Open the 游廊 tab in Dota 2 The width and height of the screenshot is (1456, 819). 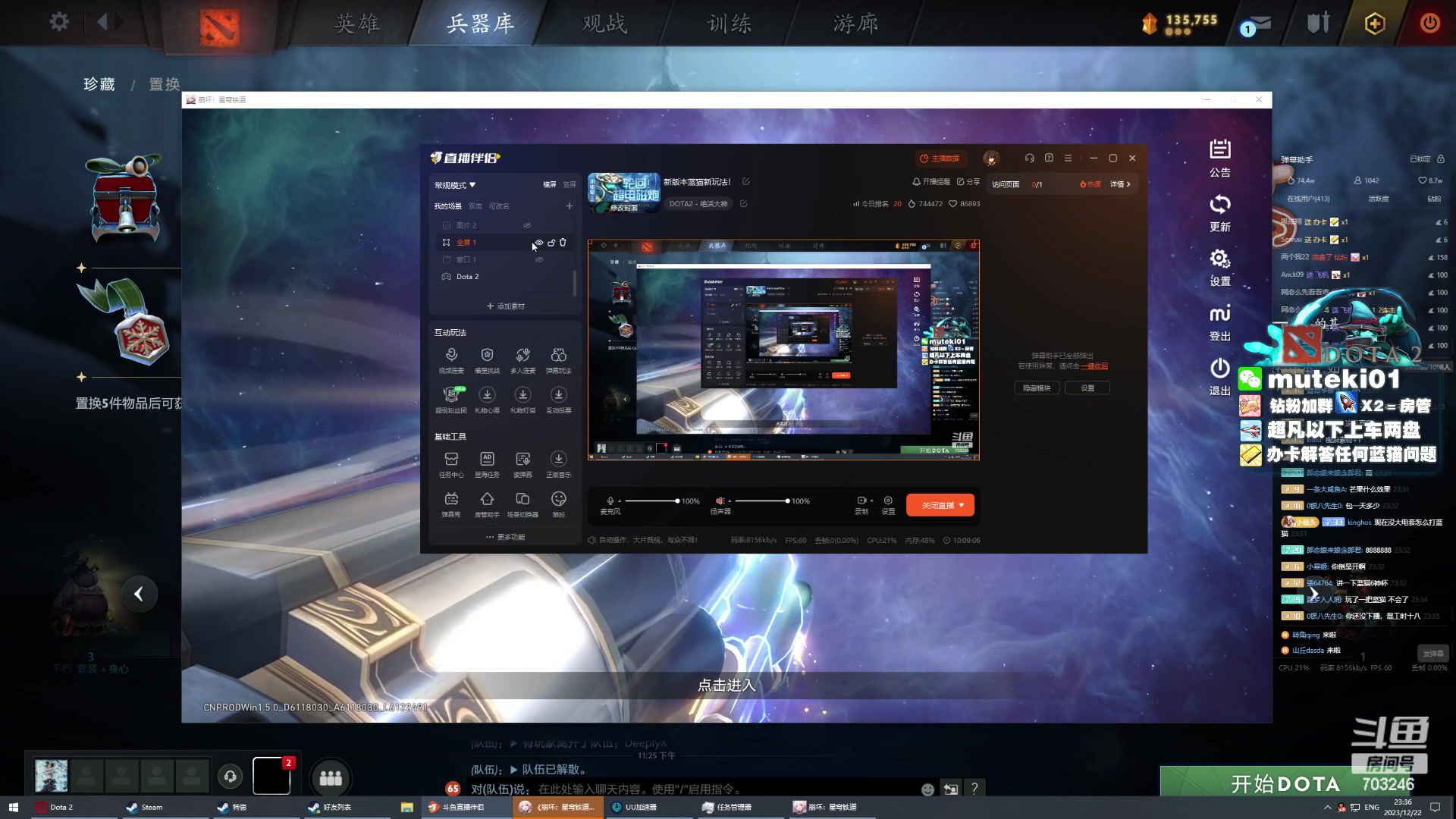[856, 24]
